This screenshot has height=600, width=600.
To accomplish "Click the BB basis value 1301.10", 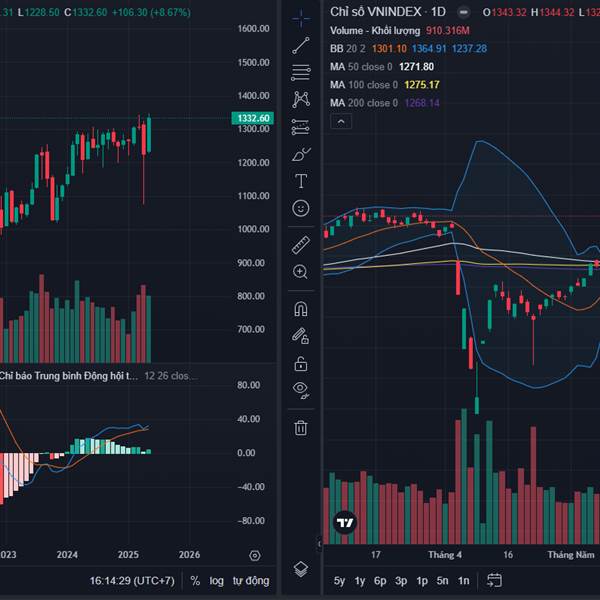I will 389,49.
